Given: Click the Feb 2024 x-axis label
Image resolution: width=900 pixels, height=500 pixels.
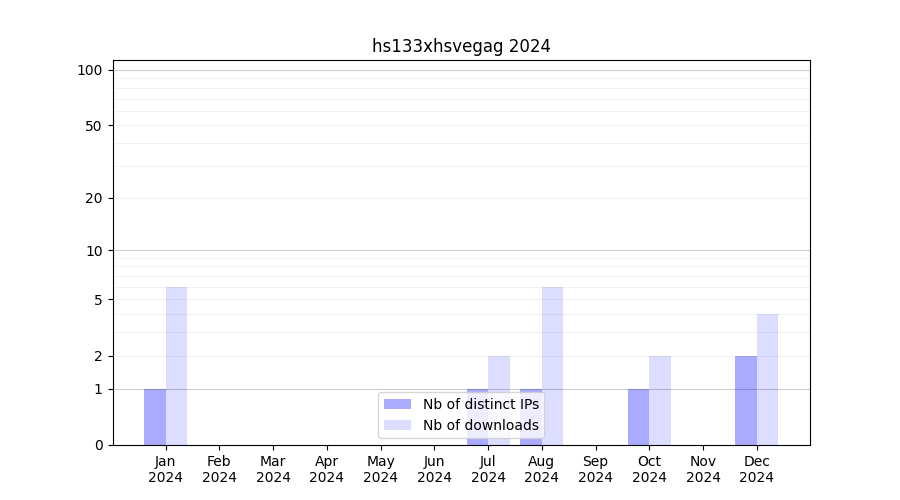Looking at the screenshot, I should [219, 469].
